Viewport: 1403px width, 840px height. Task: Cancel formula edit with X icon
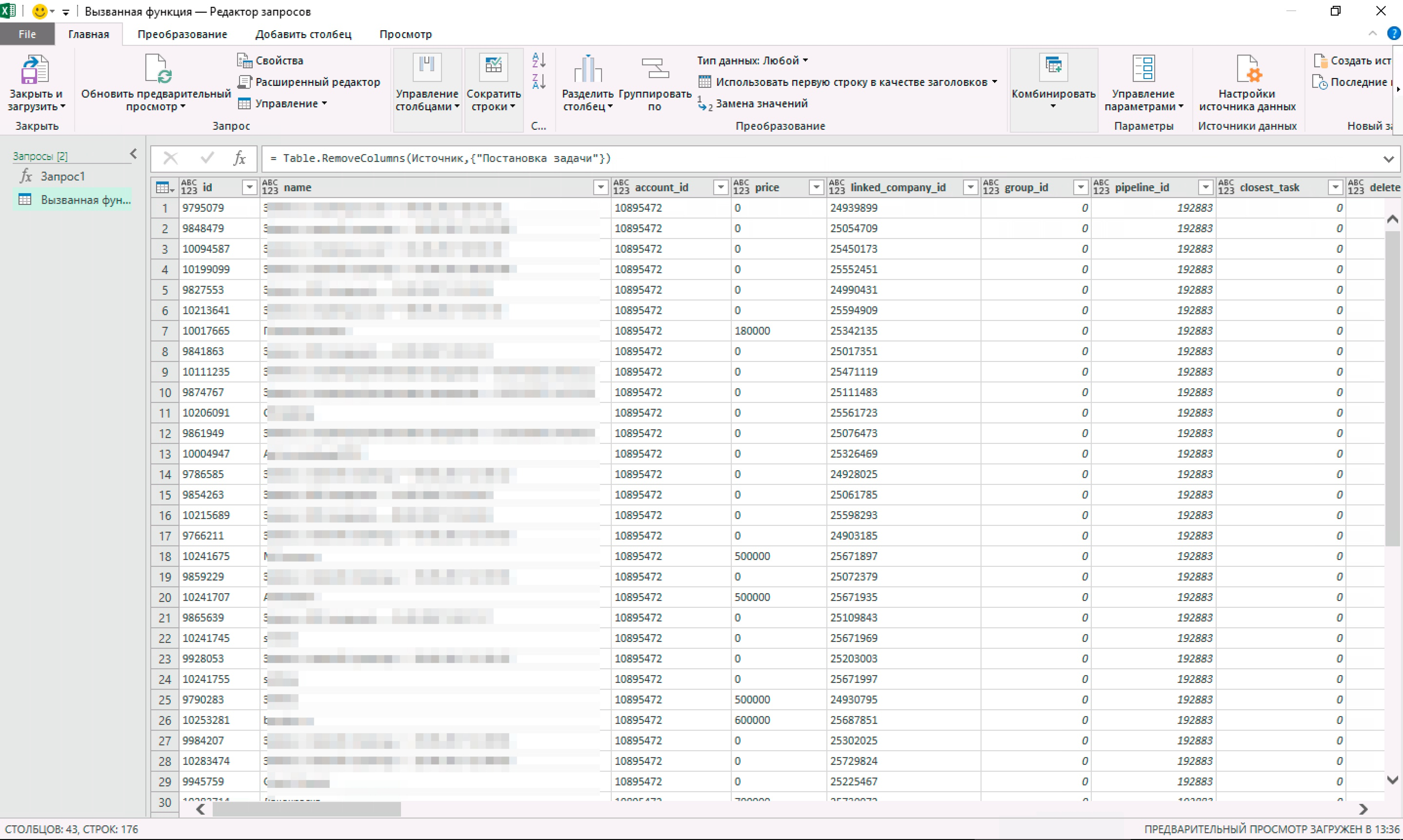[x=170, y=159]
